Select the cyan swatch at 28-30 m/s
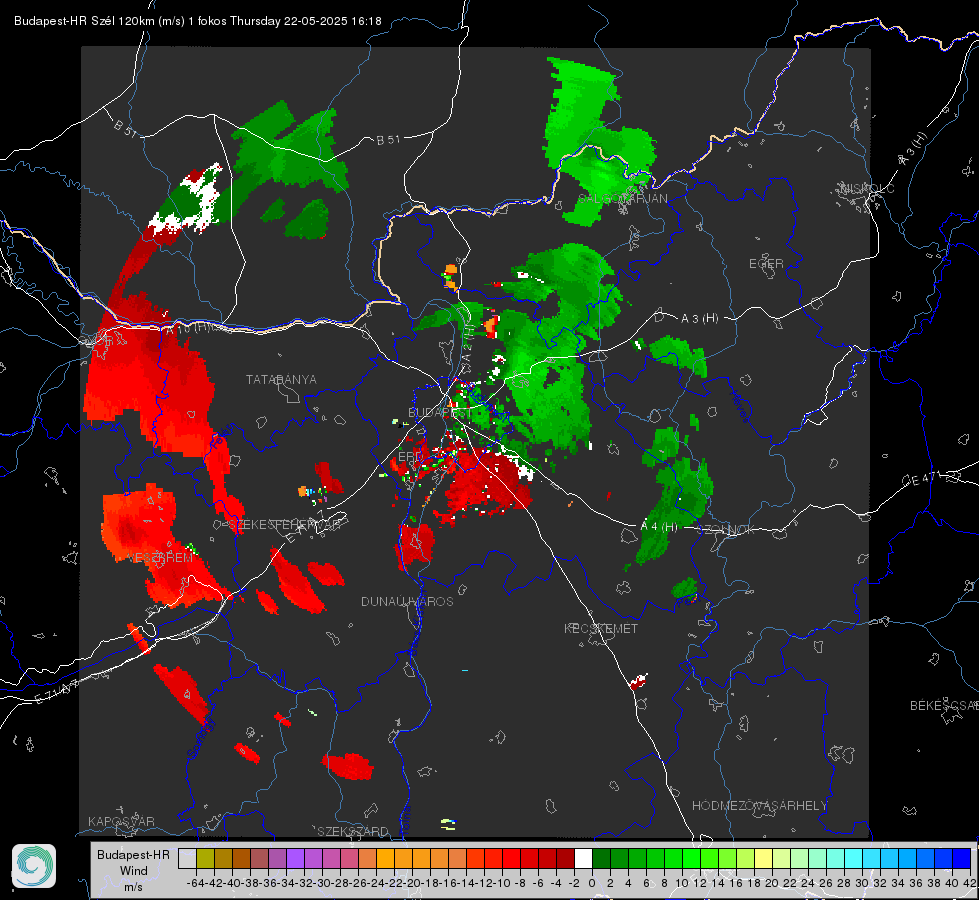The image size is (979, 900). point(854,858)
